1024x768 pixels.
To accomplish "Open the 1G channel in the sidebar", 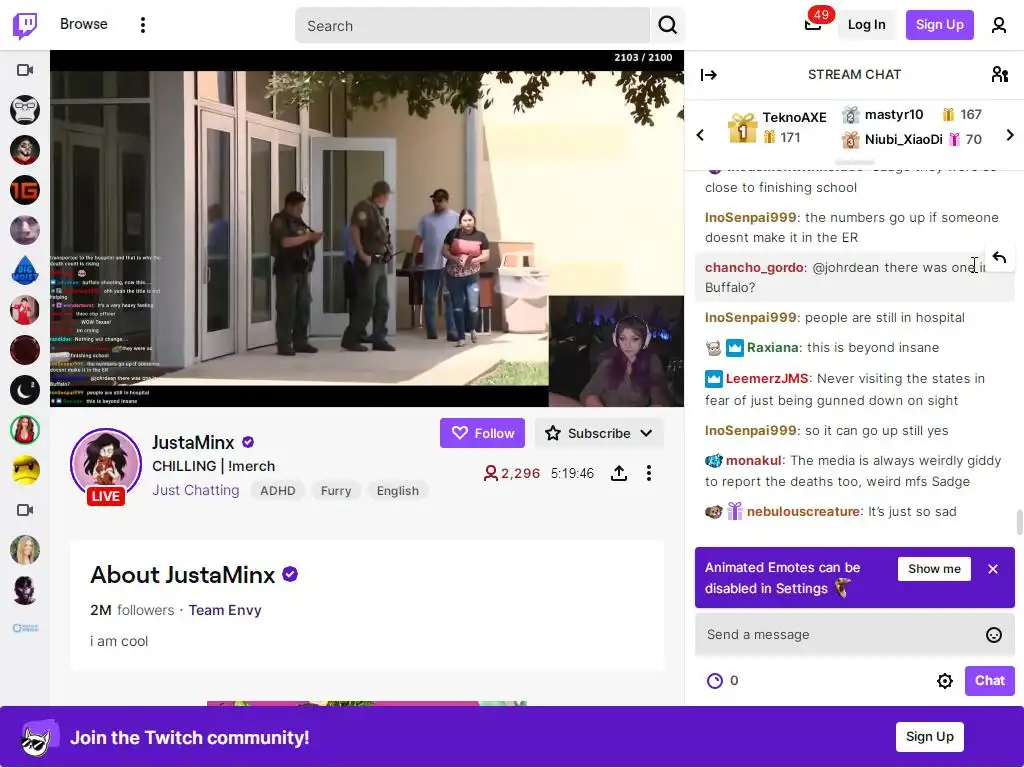I will coord(25,190).
